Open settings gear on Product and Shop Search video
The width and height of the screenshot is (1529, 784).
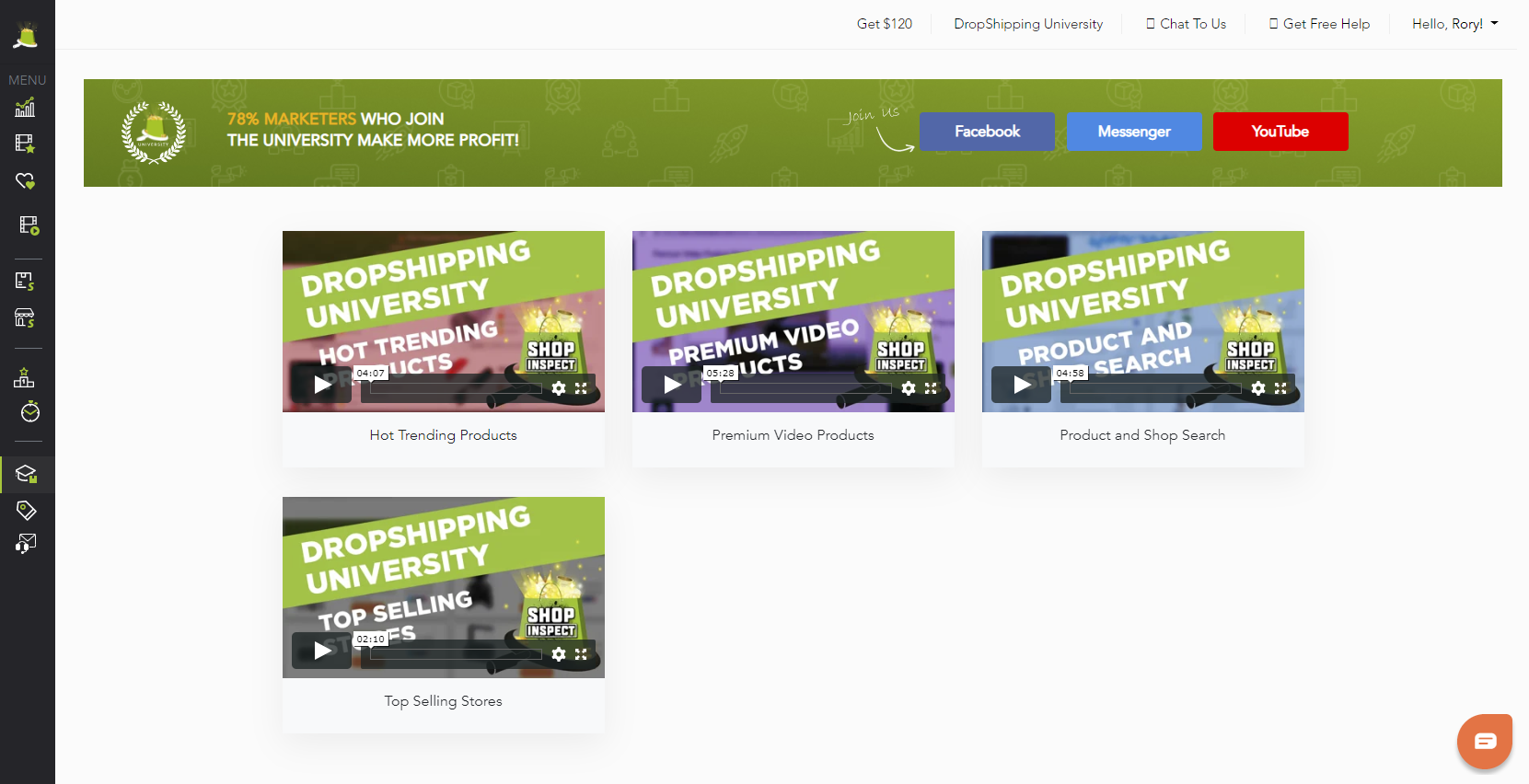1258,388
